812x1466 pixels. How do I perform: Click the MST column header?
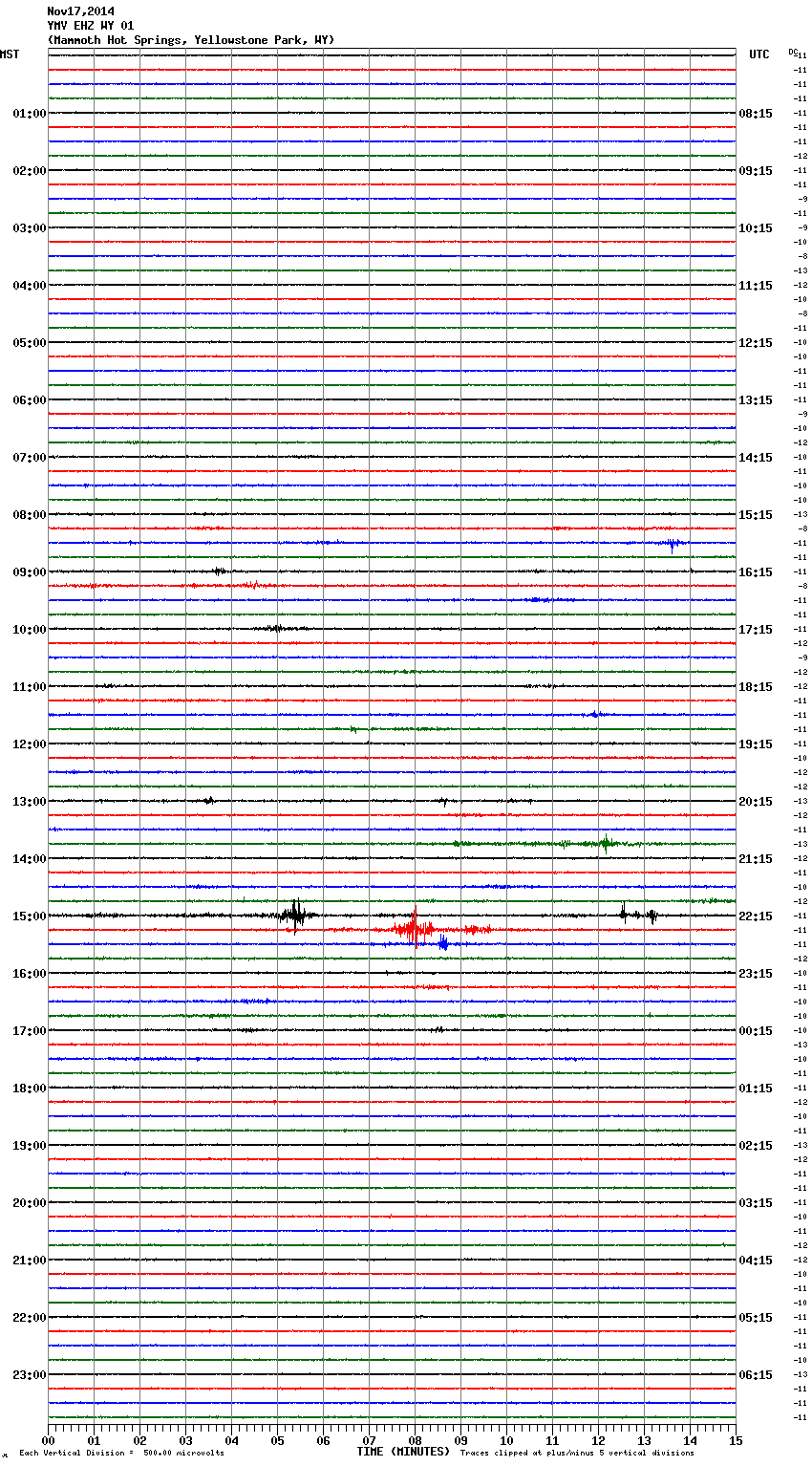coord(10,54)
